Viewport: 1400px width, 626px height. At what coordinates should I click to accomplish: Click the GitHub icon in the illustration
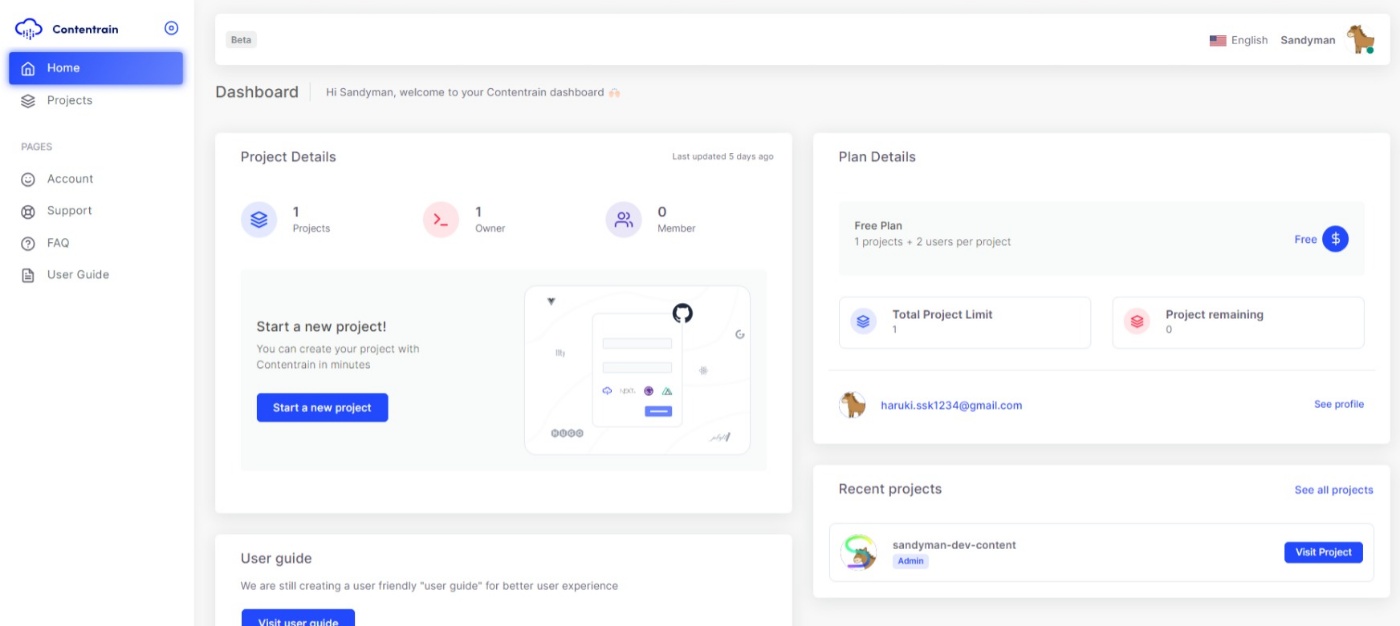(x=682, y=313)
